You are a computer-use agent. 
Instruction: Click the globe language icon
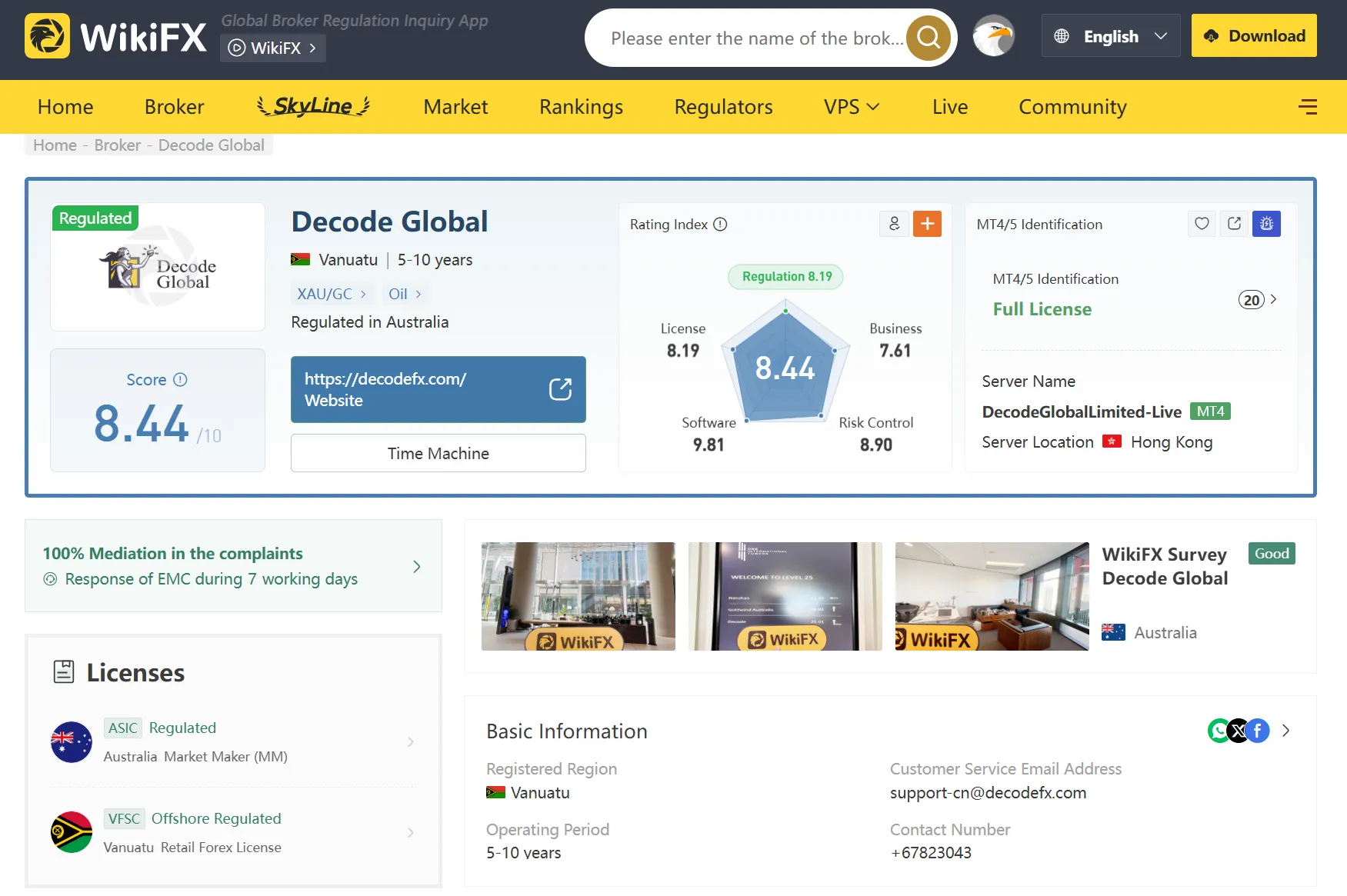click(1062, 36)
